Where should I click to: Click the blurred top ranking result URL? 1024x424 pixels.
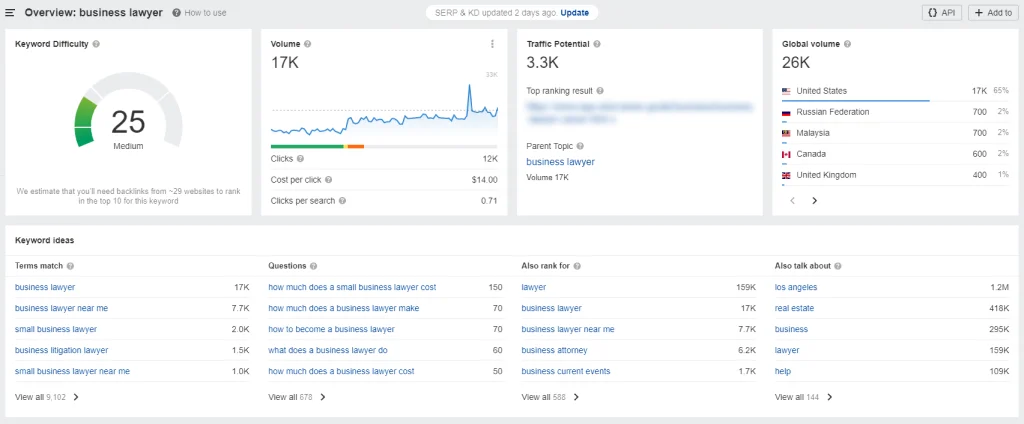coord(639,112)
